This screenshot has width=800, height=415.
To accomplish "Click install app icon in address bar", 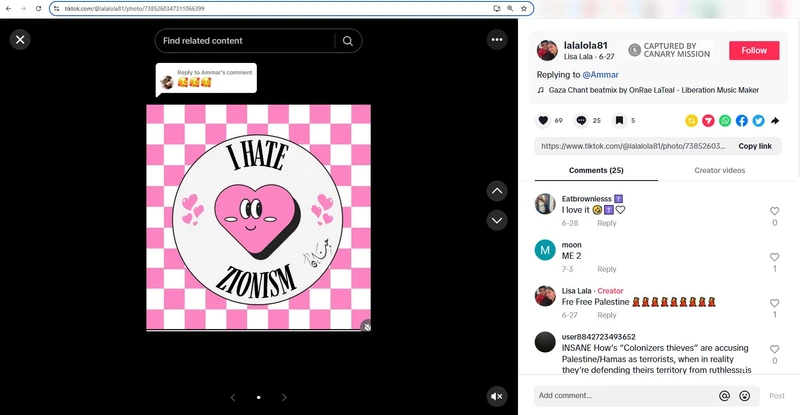I will (x=496, y=9).
